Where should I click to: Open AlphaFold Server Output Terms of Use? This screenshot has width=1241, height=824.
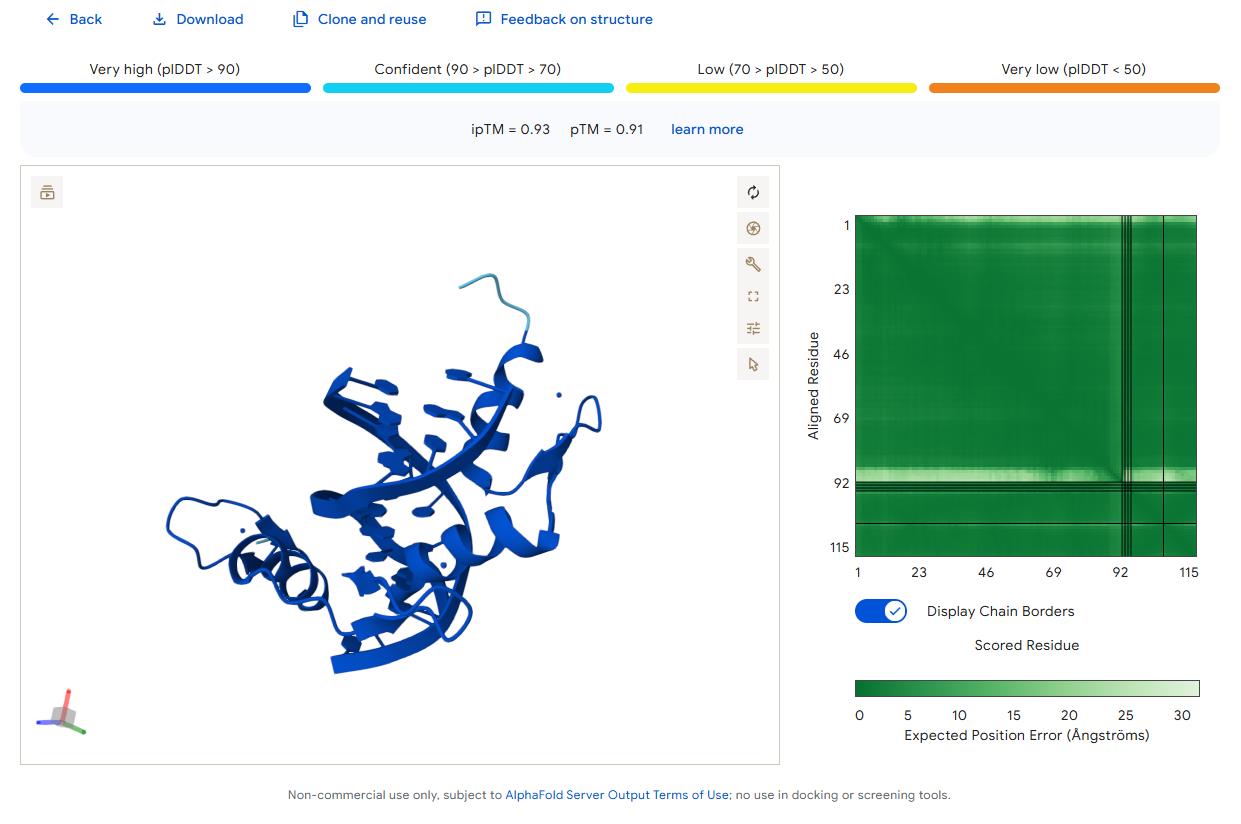[x=617, y=795]
